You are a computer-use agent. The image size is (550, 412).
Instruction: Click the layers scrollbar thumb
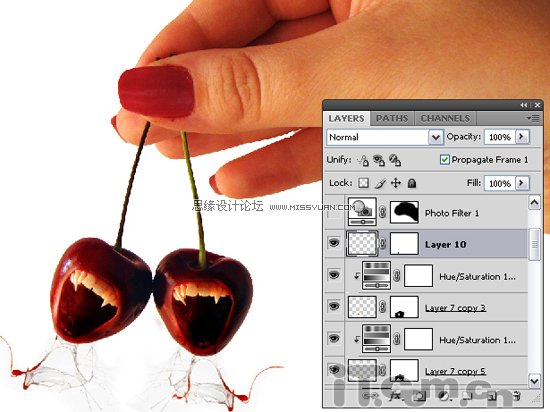tap(534, 244)
